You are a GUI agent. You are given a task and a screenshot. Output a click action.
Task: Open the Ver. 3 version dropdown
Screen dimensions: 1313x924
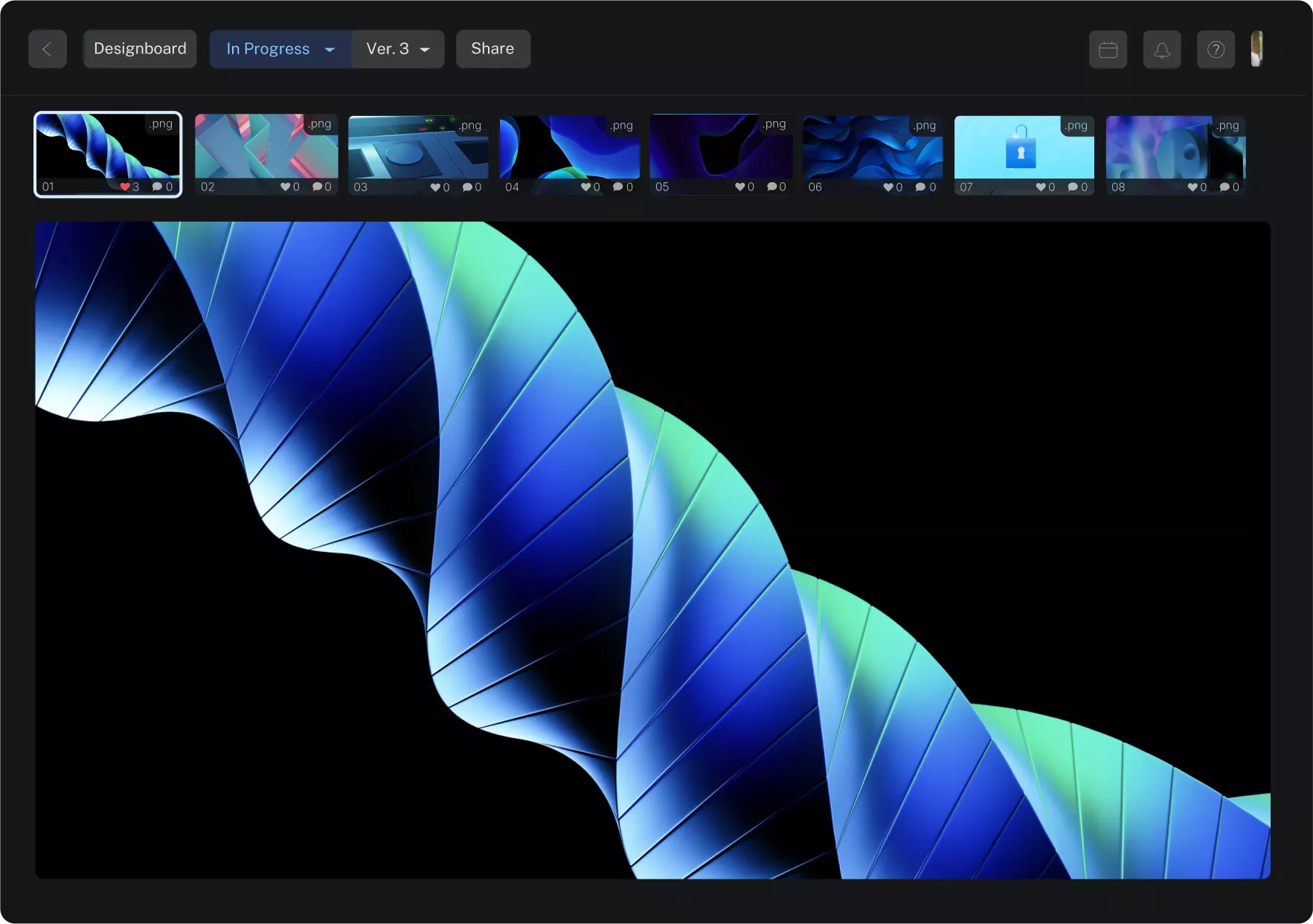pos(397,49)
